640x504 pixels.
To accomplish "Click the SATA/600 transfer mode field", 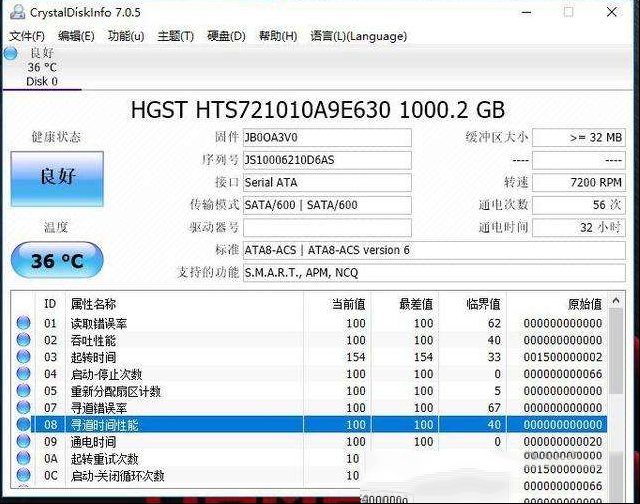I will [x=327, y=205].
